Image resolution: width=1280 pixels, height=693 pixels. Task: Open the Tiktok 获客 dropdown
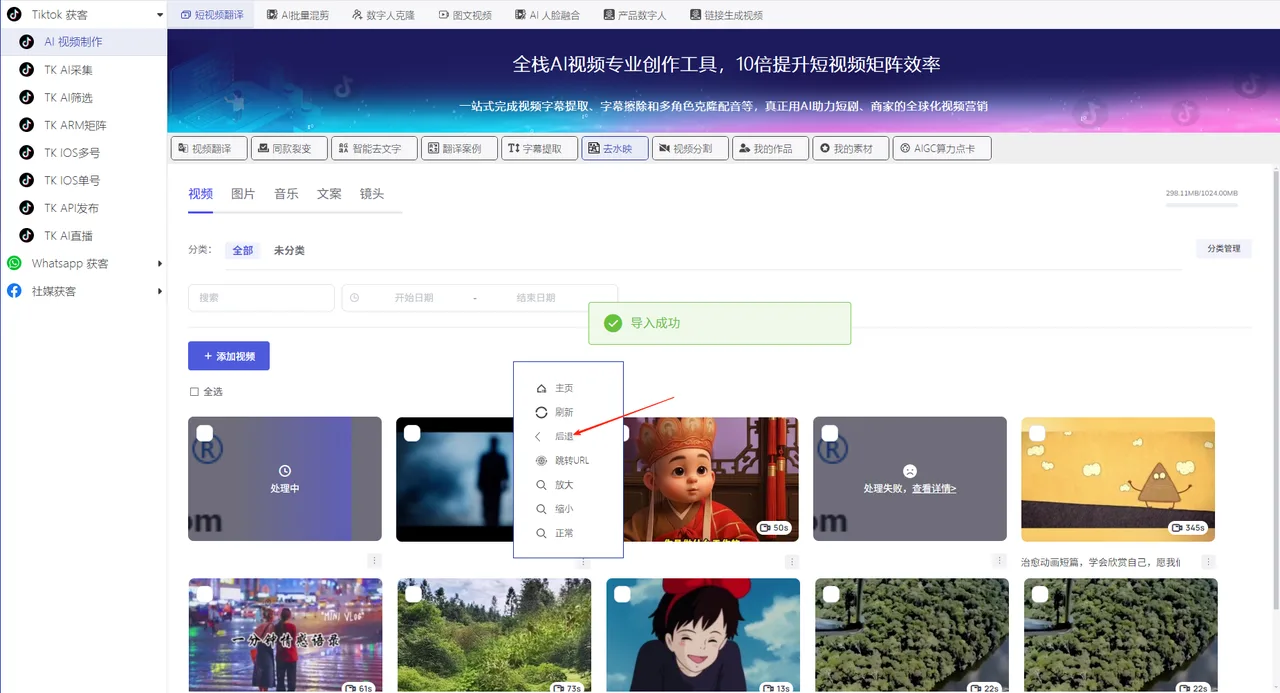(85, 15)
